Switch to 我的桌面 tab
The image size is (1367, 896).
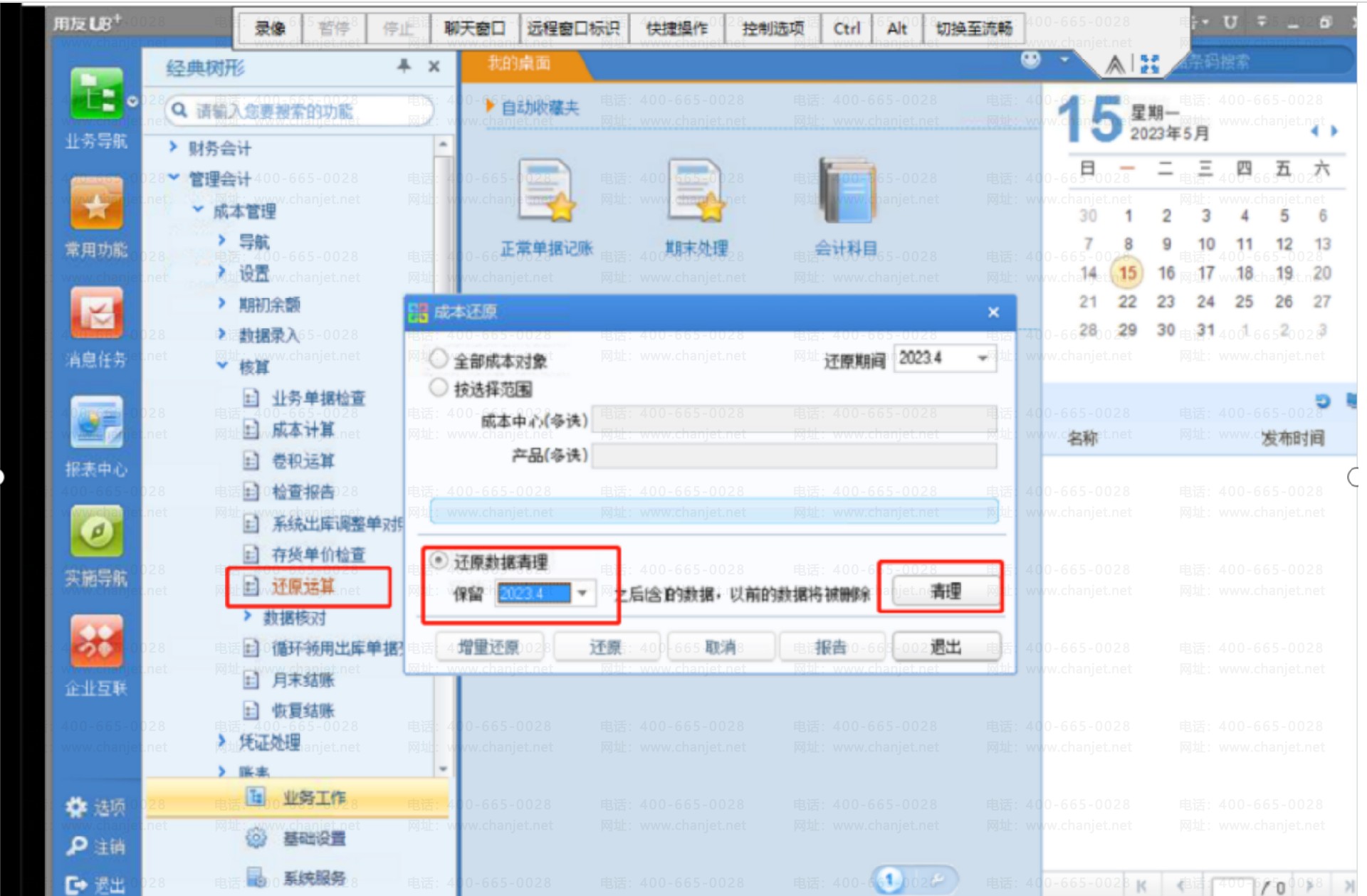[x=520, y=64]
